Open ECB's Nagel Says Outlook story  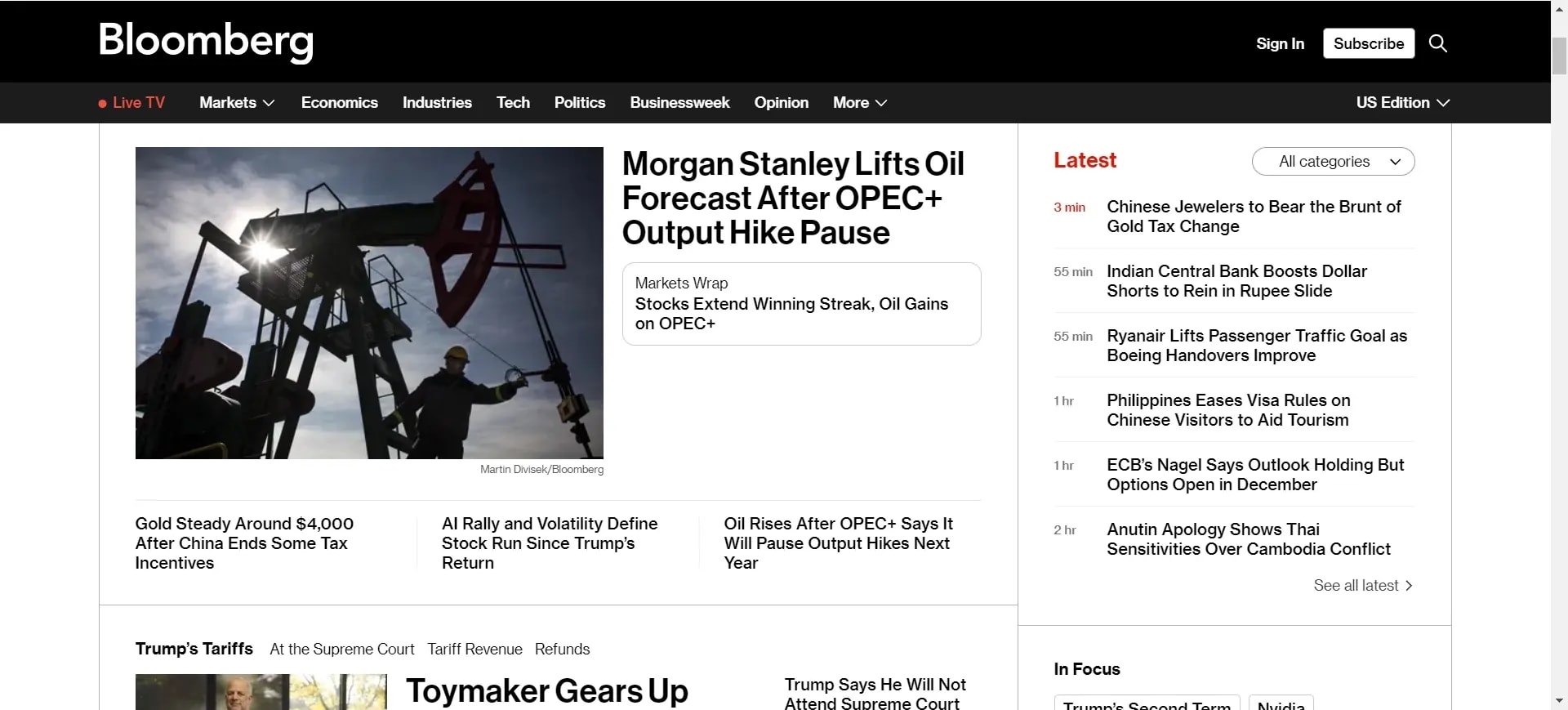pos(1255,475)
